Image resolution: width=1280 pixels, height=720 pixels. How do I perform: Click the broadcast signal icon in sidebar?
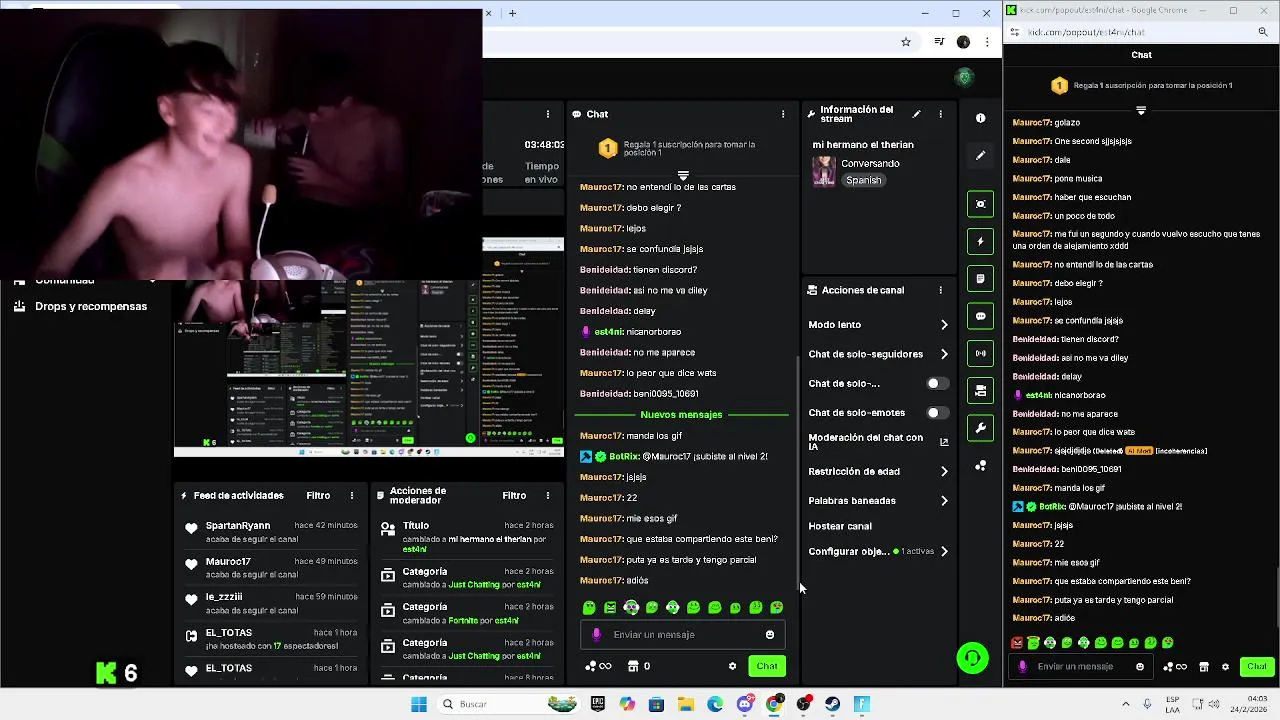click(980, 353)
